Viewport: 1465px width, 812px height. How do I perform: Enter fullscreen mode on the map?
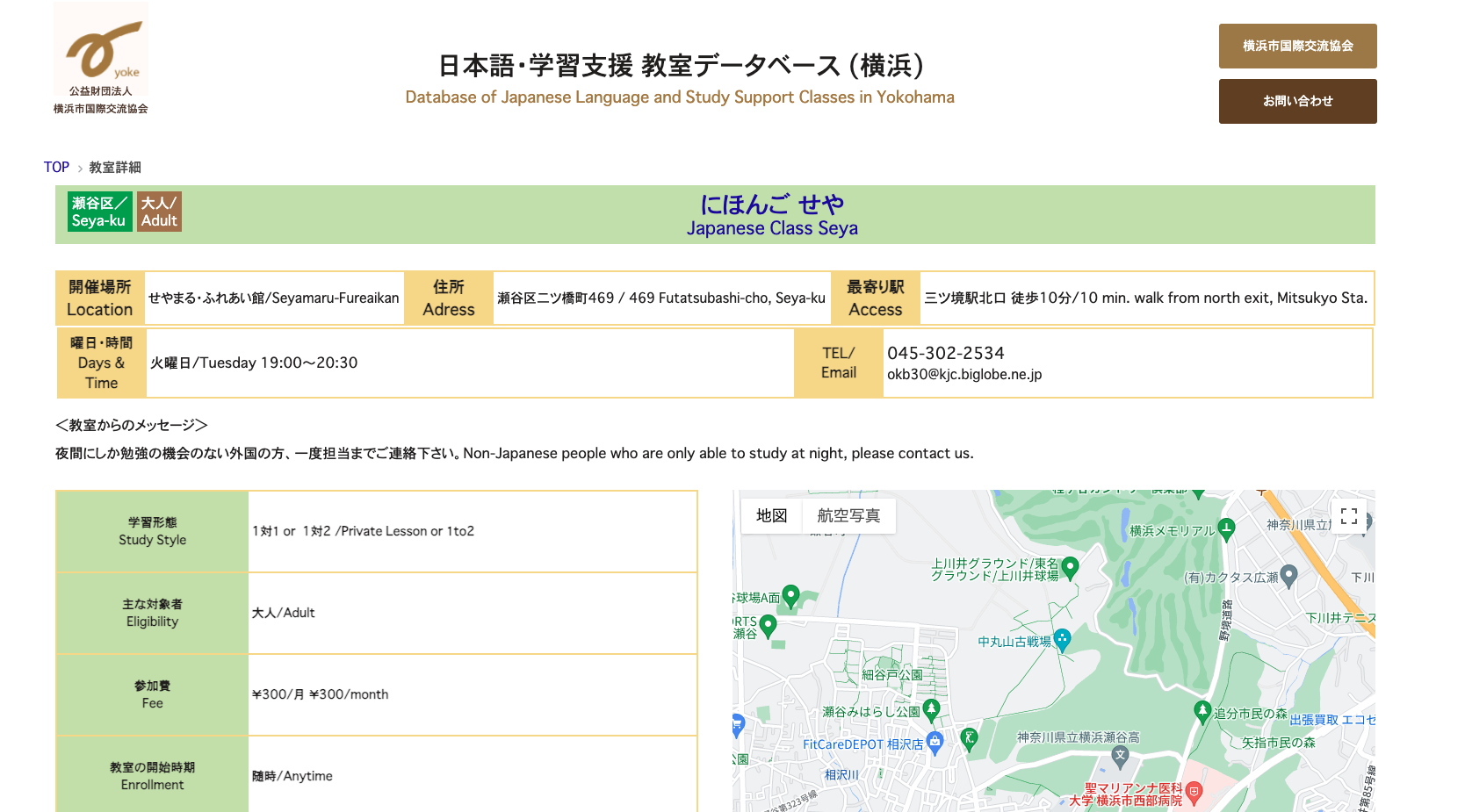click(x=1350, y=518)
